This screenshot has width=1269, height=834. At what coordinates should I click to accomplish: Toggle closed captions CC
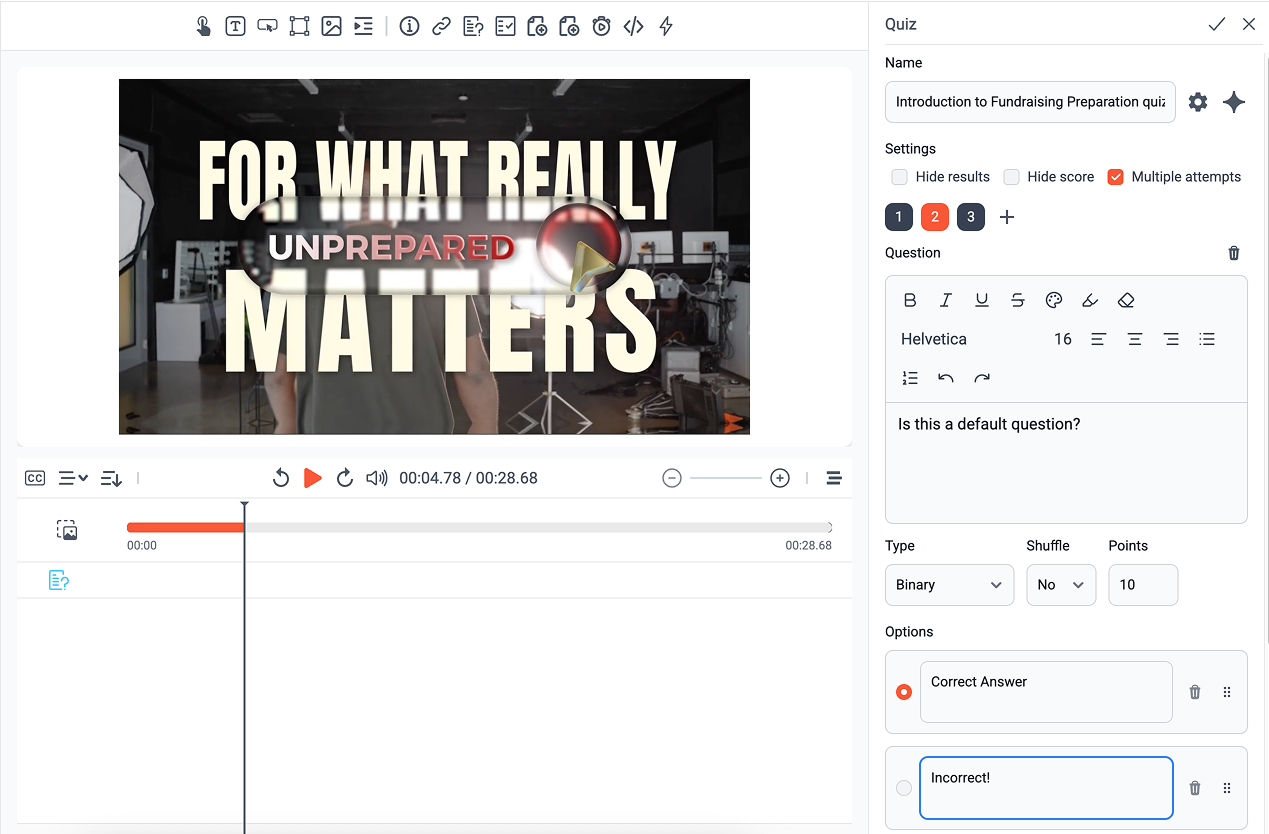coord(35,478)
